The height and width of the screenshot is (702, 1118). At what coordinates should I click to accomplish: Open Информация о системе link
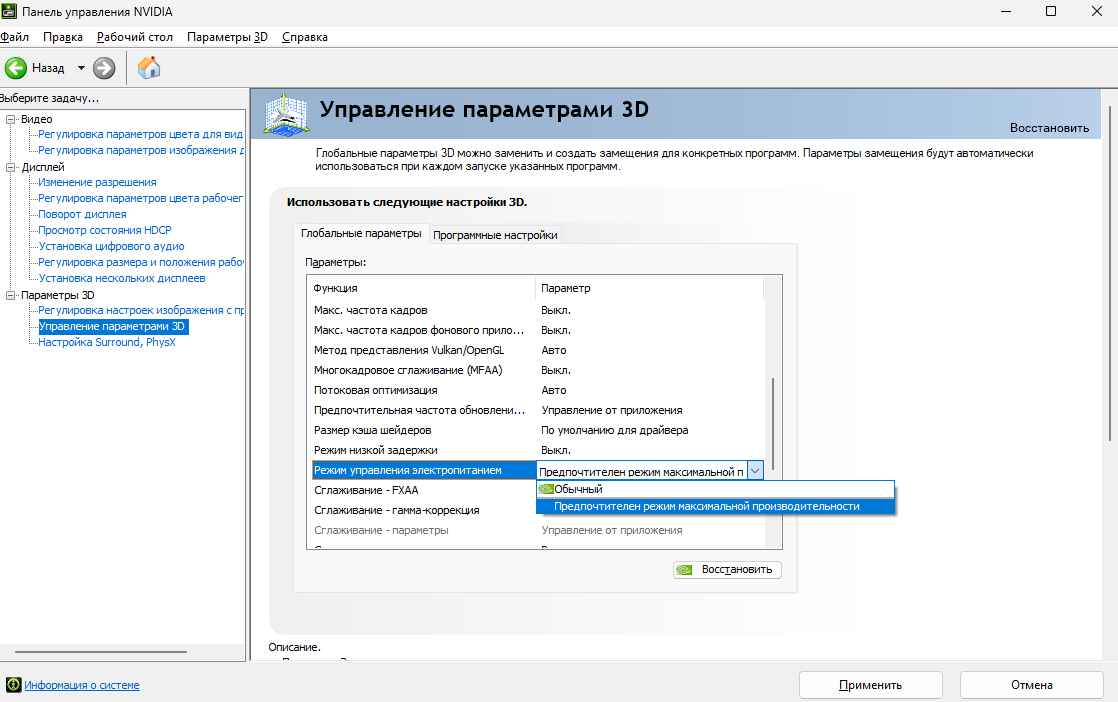coord(82,685)
